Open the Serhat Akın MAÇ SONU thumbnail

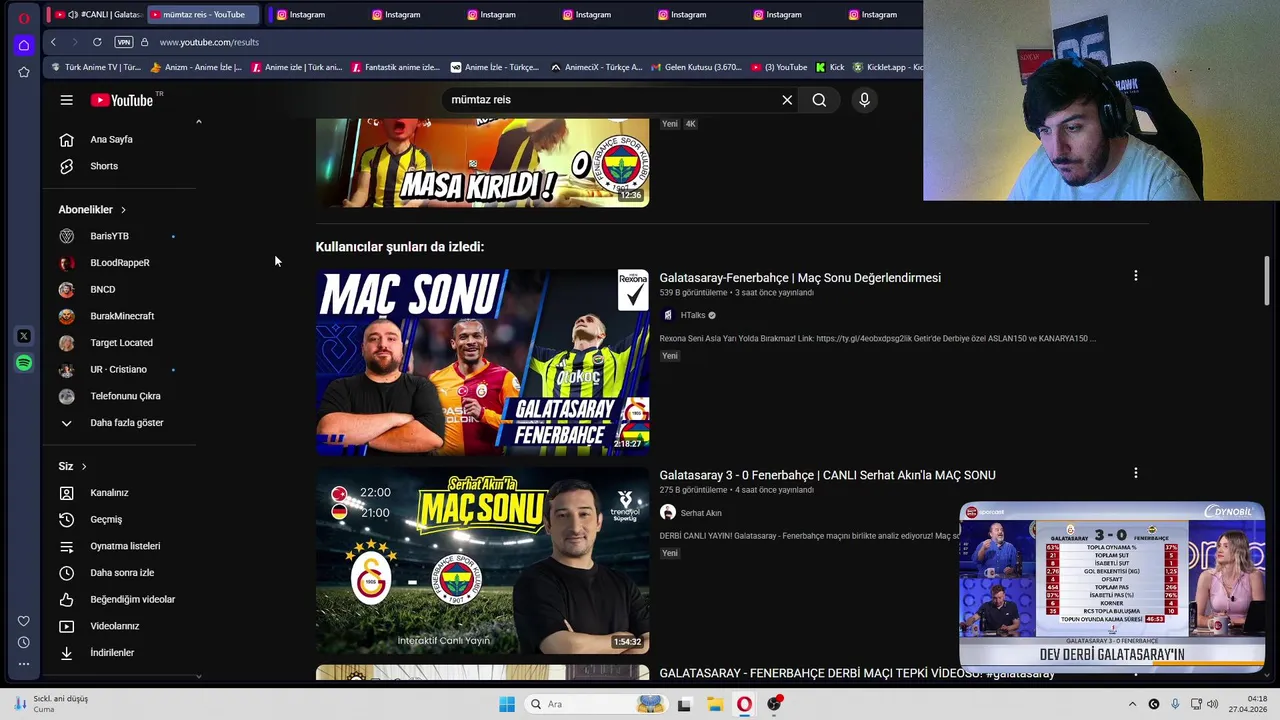pos(482,560)
